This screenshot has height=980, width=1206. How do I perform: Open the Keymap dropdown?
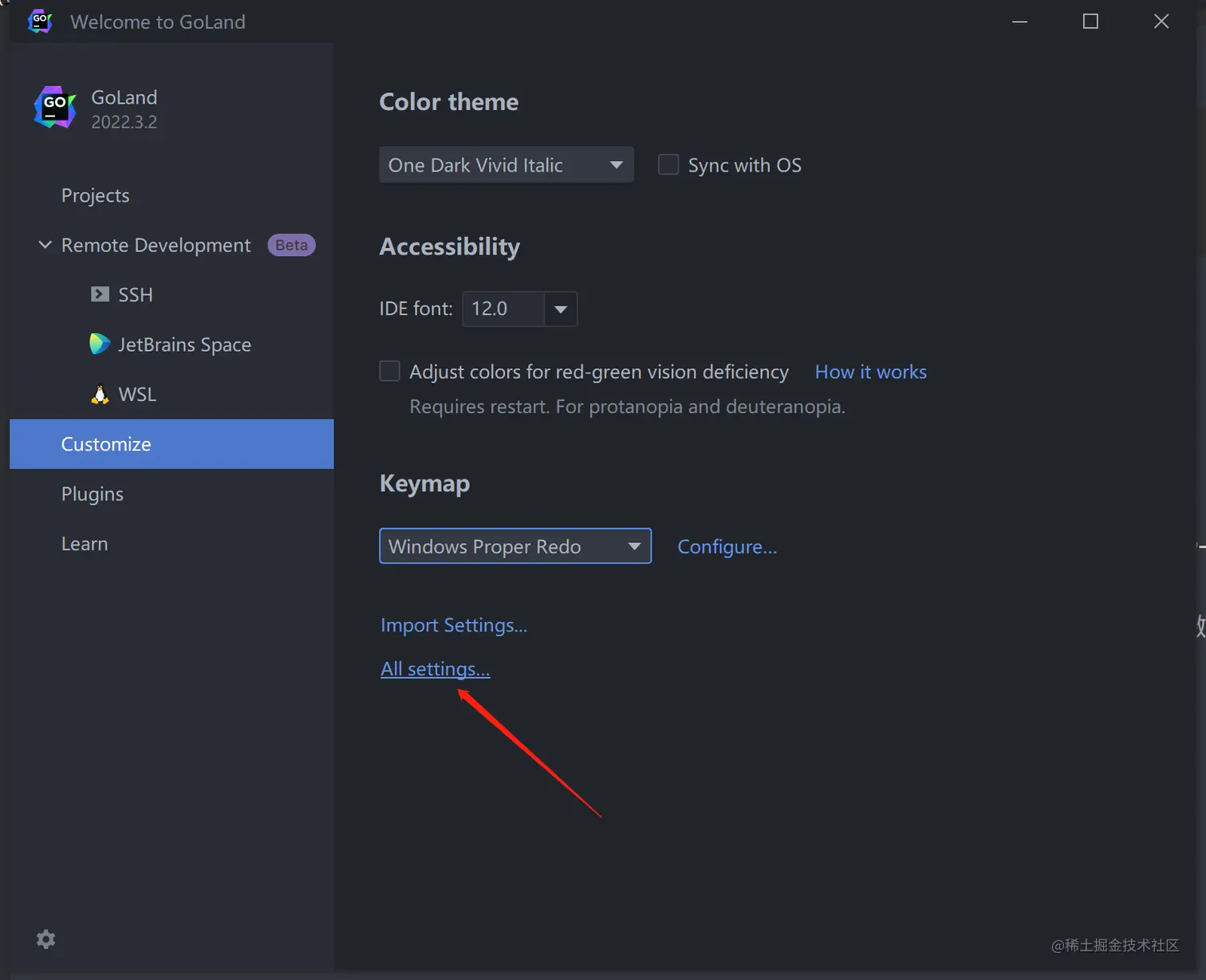tap(515, 546)
